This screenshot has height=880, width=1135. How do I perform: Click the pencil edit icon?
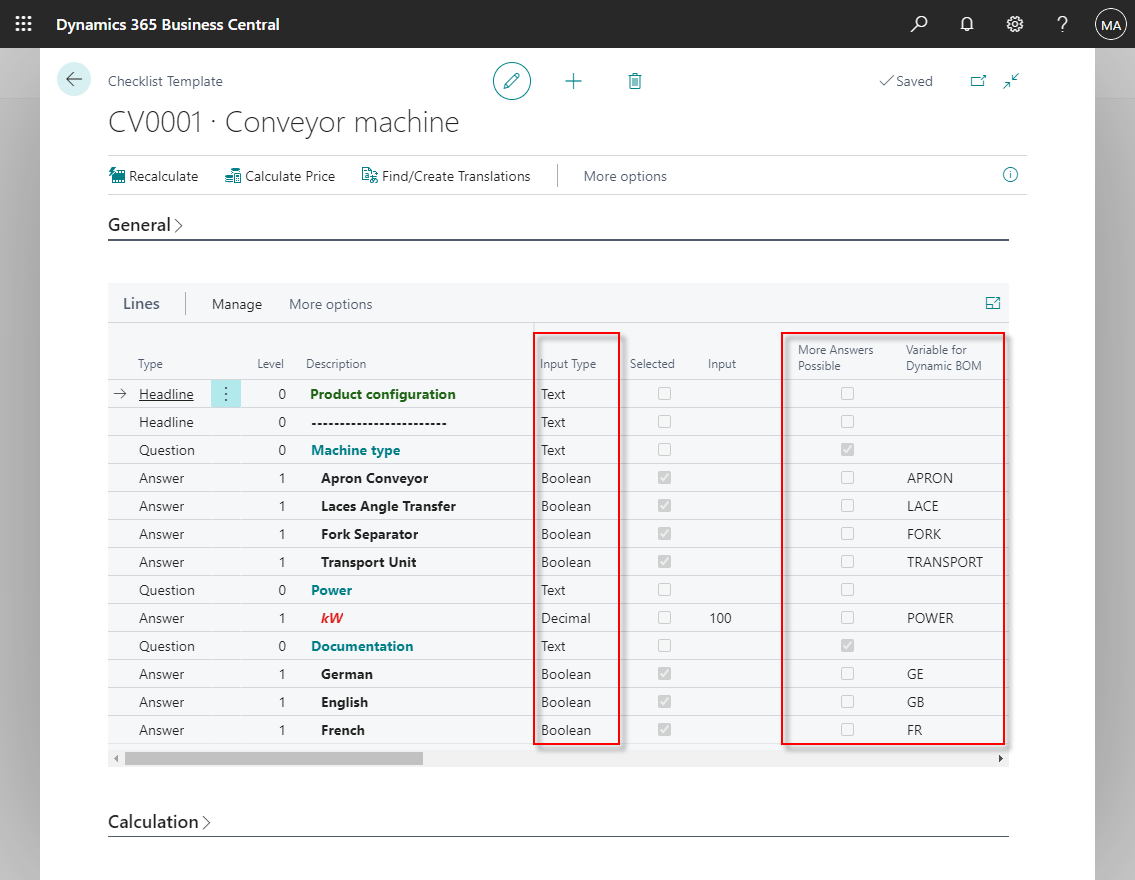pos(512,81)
